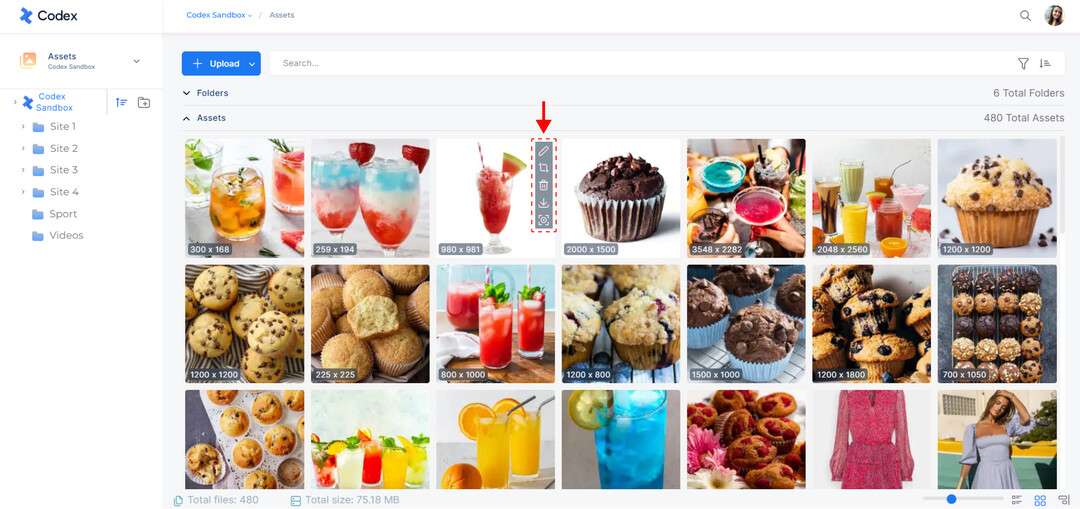Sort folder tree icon in sidebar

pyautogui.click(x=122, y=103)
